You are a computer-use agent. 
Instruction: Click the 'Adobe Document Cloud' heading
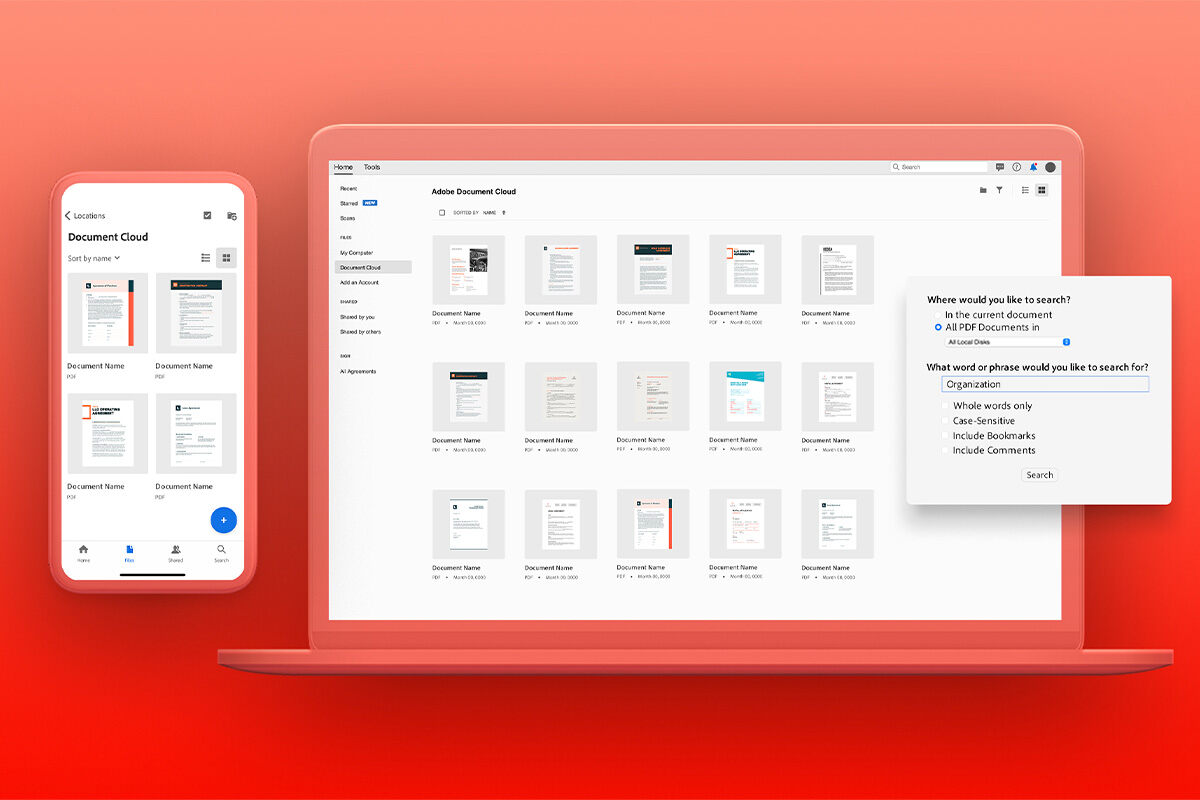click(x=474, y=191)
